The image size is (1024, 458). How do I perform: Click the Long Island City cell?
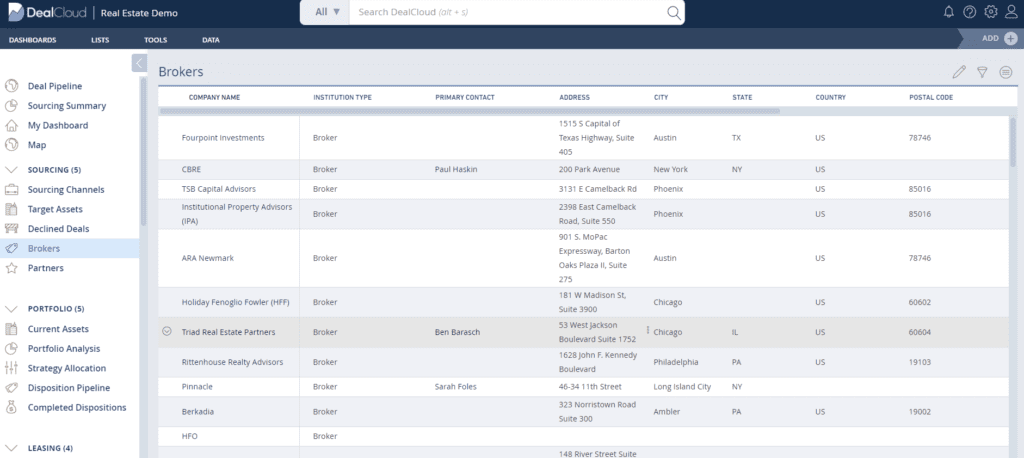tap(682, 387)
